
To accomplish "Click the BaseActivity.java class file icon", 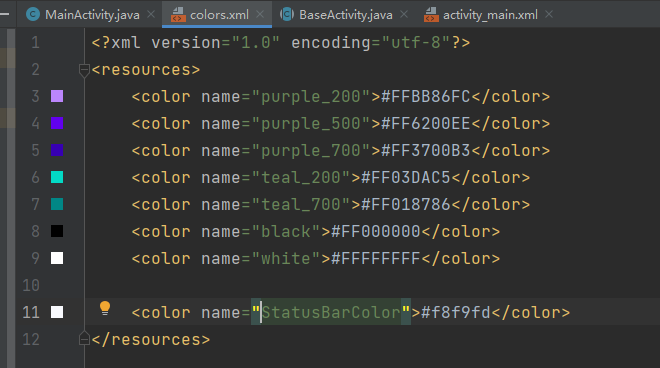I will coord(287,15).
